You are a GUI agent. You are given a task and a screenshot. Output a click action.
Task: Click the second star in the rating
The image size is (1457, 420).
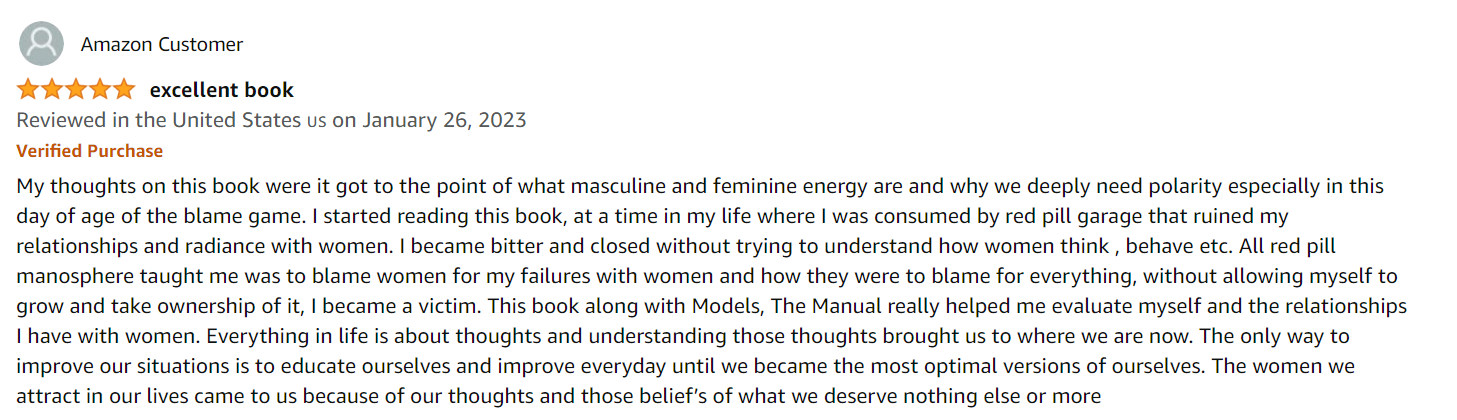click(x=52, y=90)
